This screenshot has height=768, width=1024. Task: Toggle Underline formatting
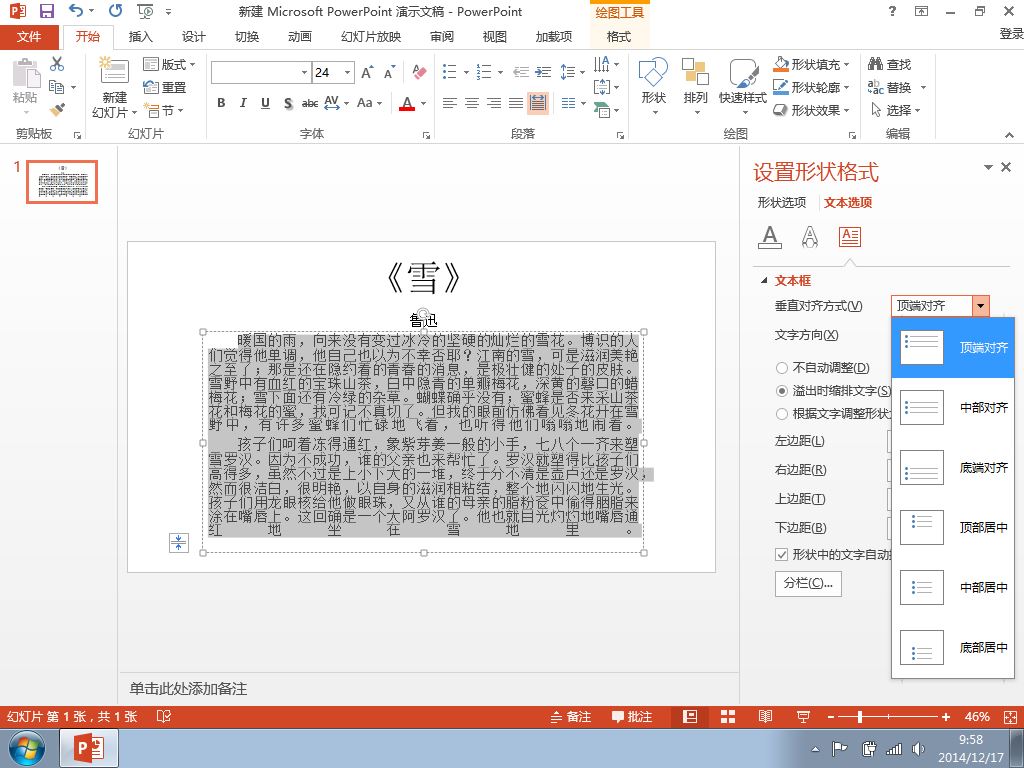point(265,103)
